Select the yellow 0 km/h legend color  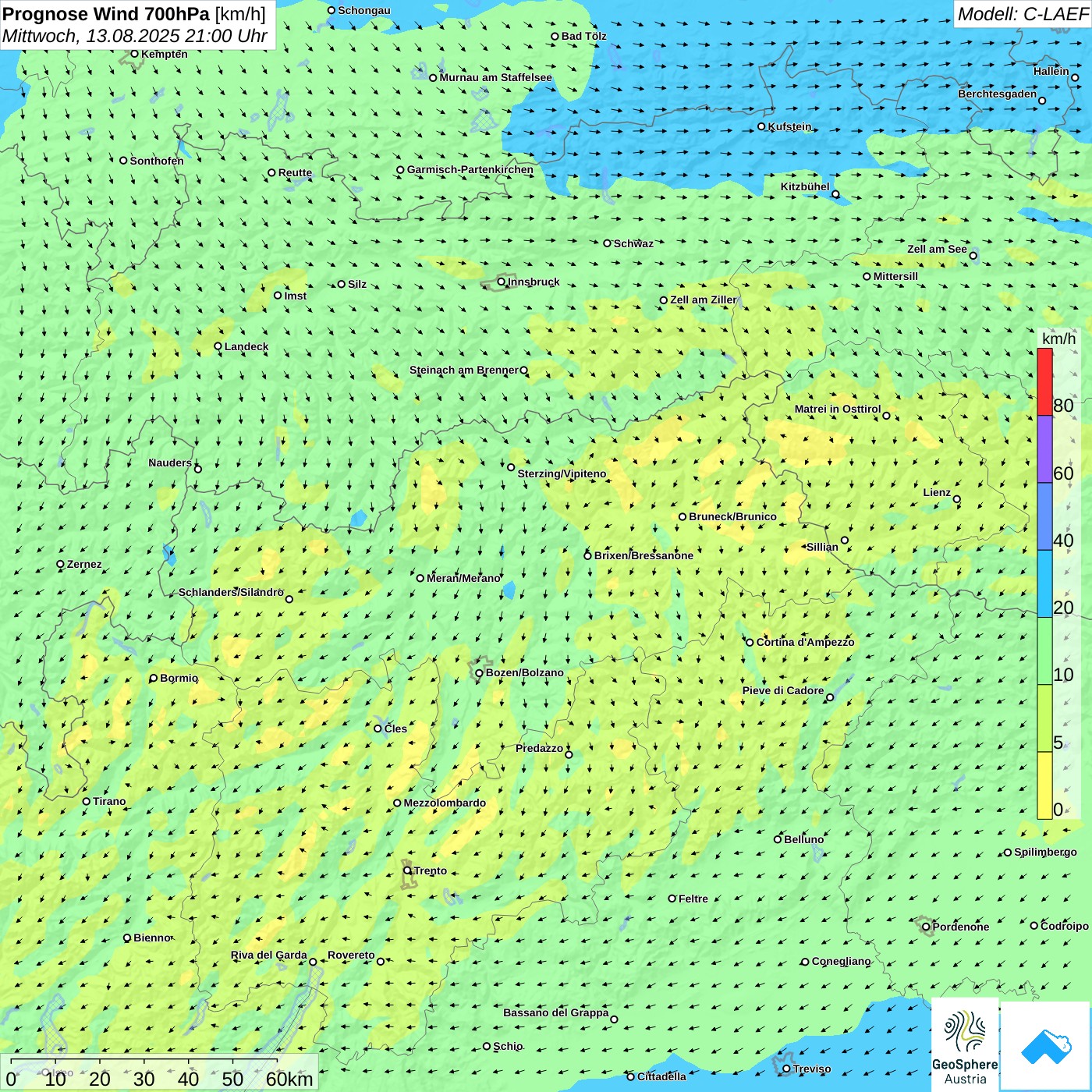tap(1044, 785)
